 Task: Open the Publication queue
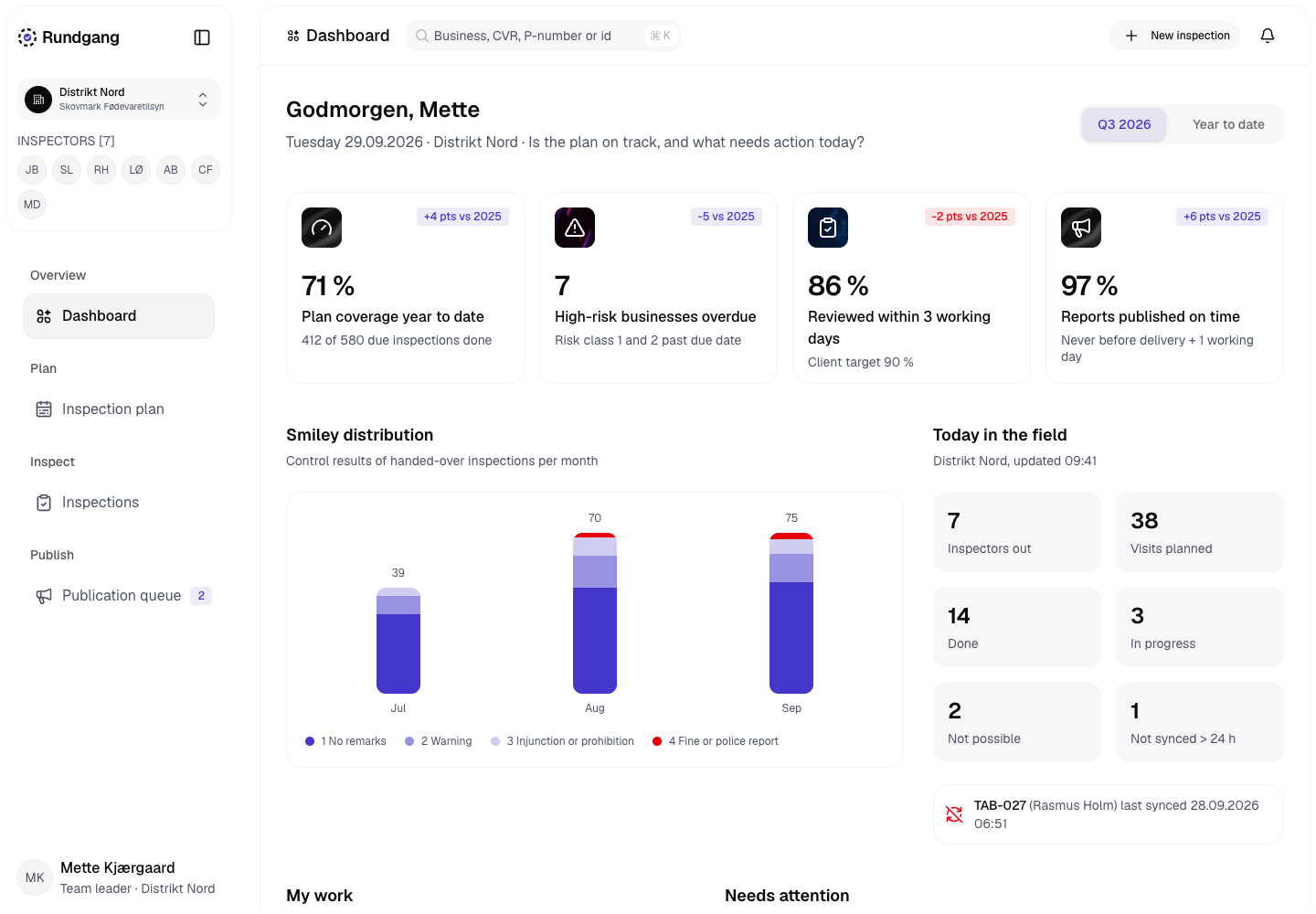119,596
